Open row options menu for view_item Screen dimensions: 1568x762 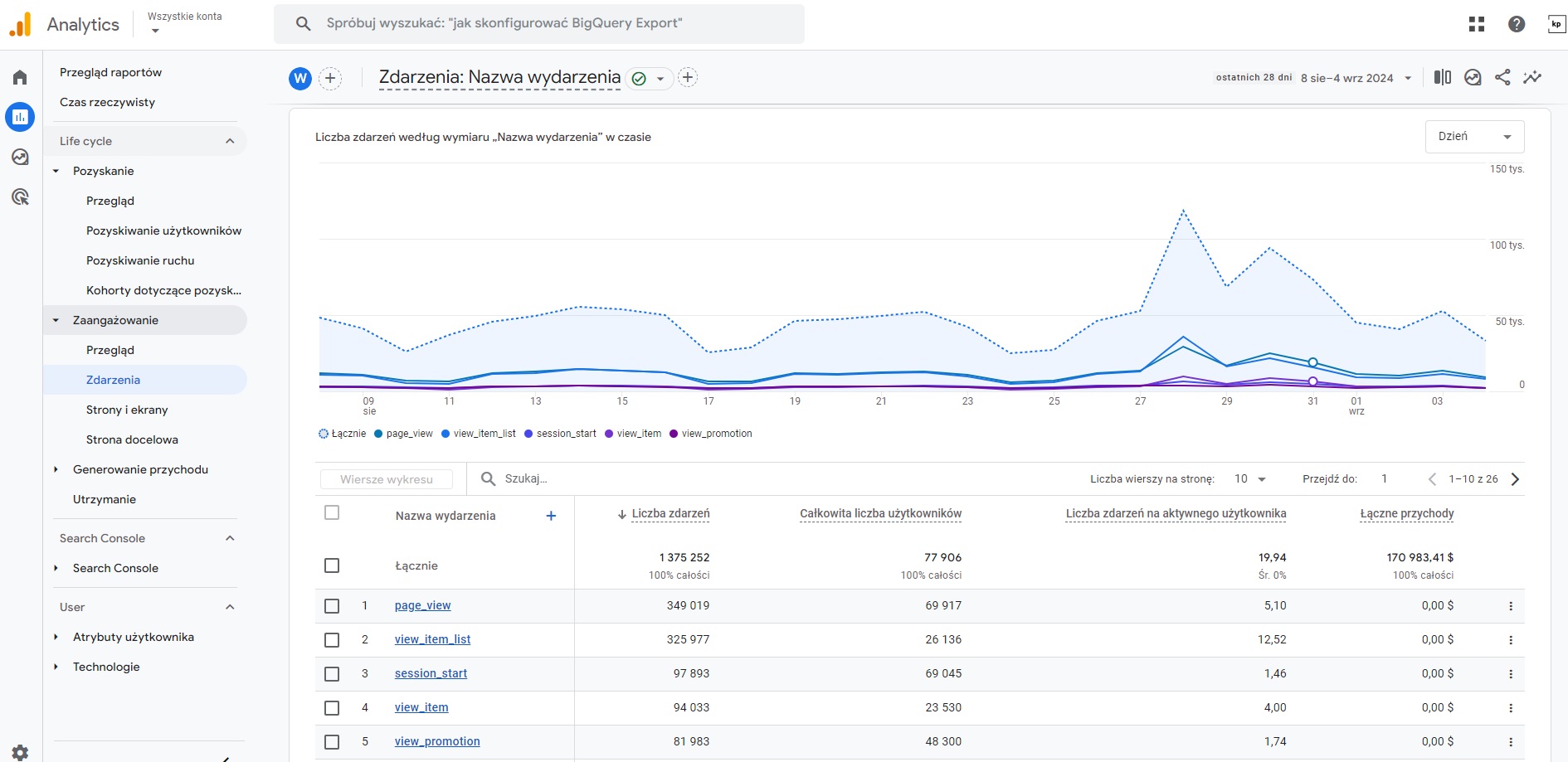point(1511,708)
